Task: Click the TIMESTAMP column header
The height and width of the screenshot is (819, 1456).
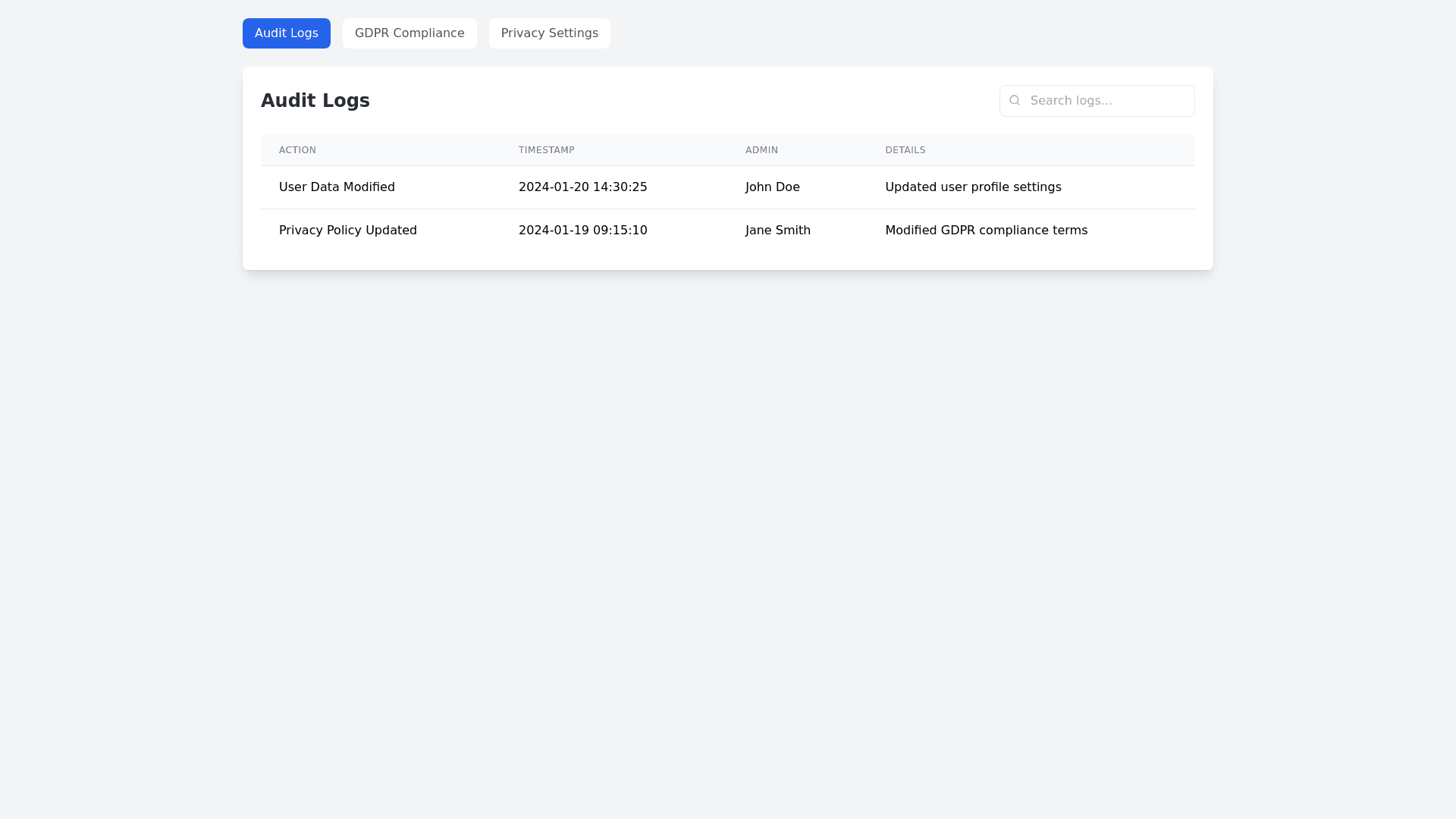Action: [546, 150]
